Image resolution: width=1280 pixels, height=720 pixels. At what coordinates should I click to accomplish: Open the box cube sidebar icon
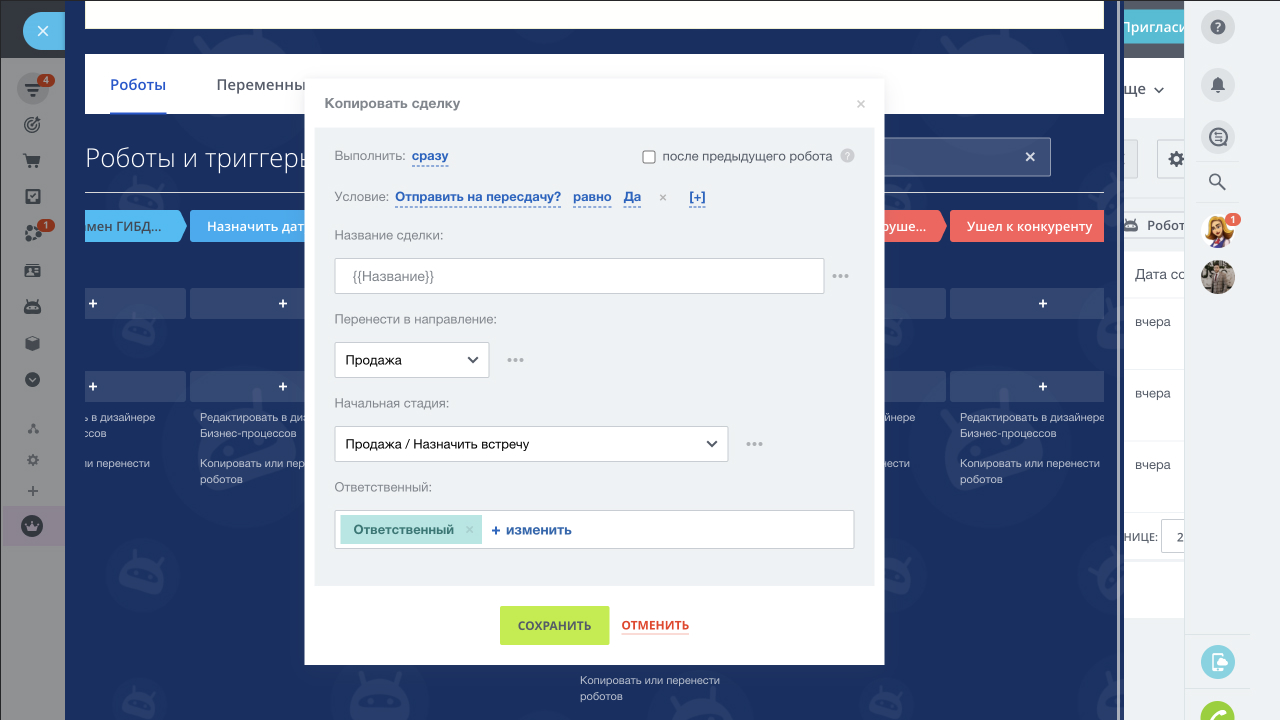(32, 343)
